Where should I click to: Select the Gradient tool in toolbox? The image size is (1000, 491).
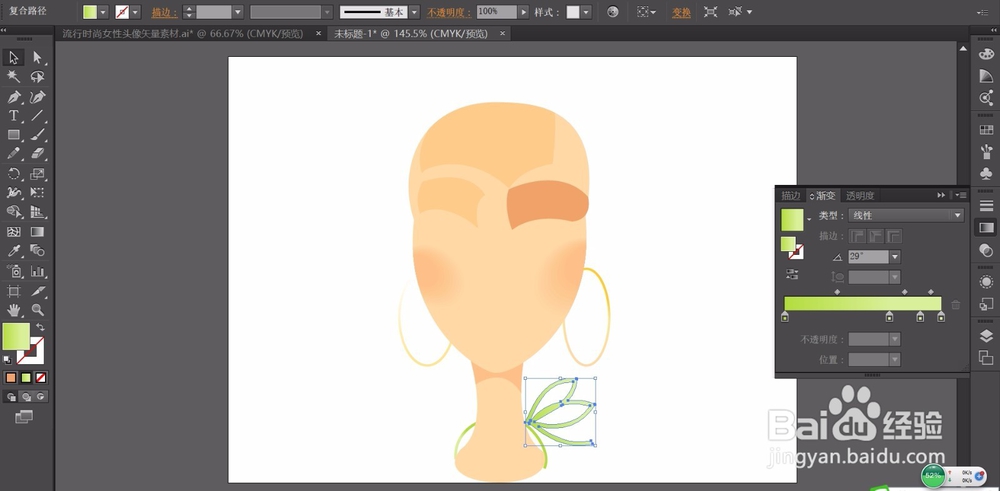click(x=38, y=231)
